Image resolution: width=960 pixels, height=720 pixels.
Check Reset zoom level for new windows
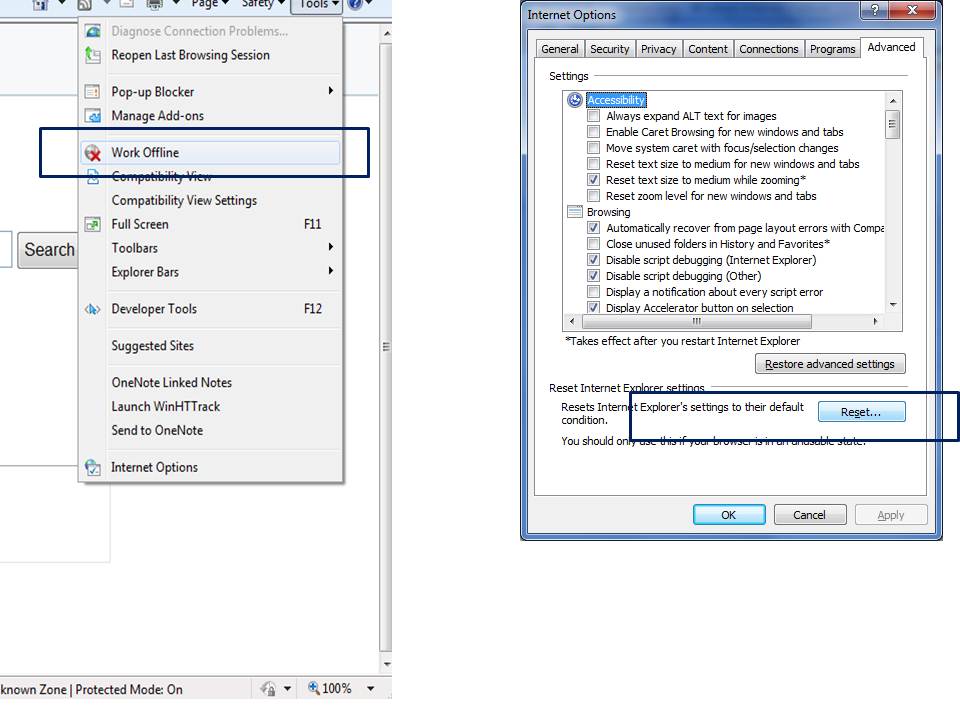pyautogui.click(x=593, y=195)
